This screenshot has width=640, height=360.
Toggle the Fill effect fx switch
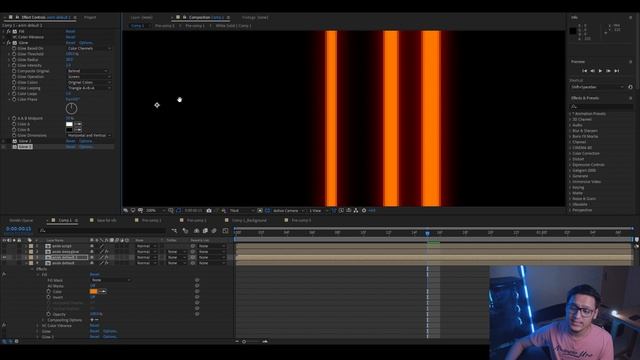point(9,31)
